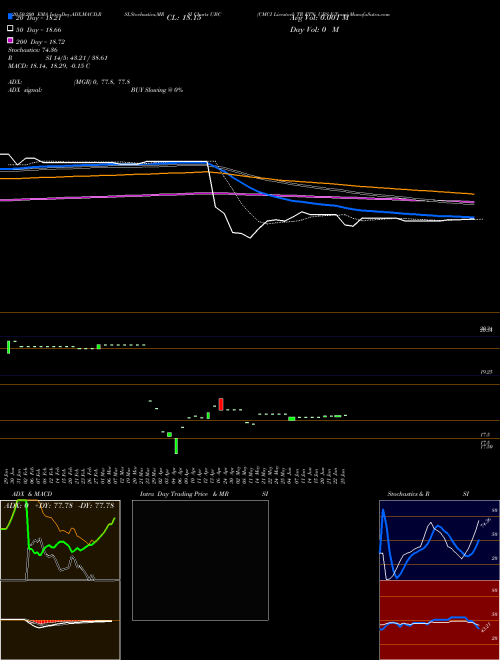Open the empty Intra Day Trading Price panel
The image size is (500, 660).
[200, 560]
